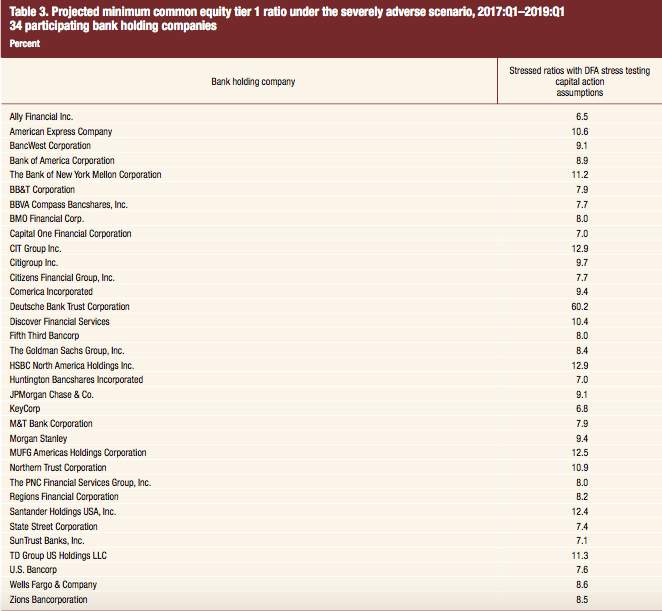
Task: Click the 8.9 value for Bank of America
Action: coord(582,160)
